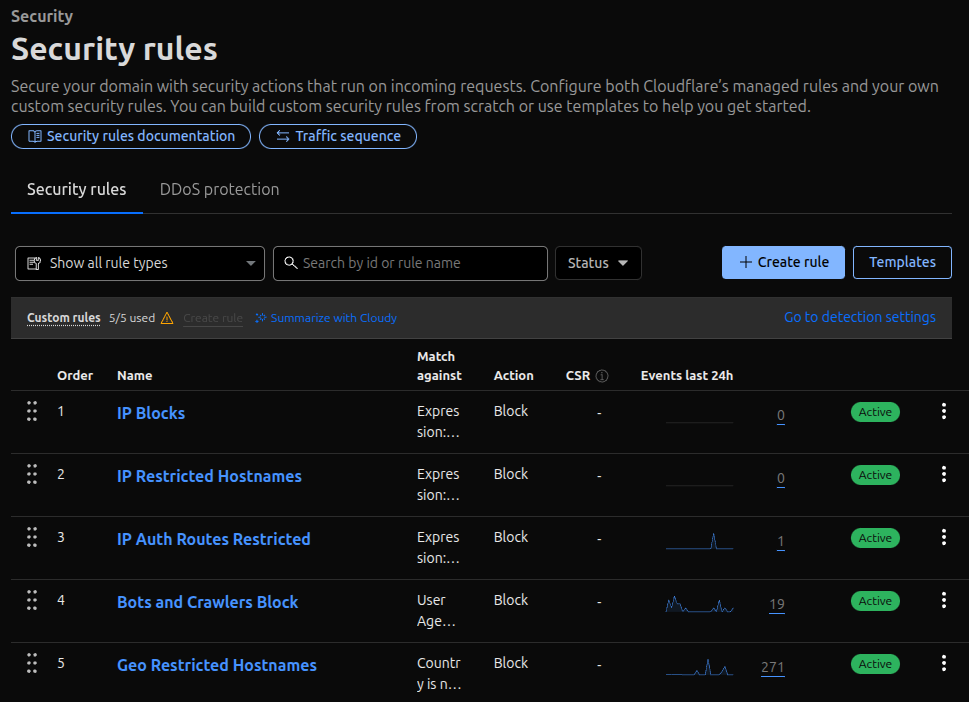Click the blue Create rule button
This screenshot has height=702, width=969.
coord(783,262)
